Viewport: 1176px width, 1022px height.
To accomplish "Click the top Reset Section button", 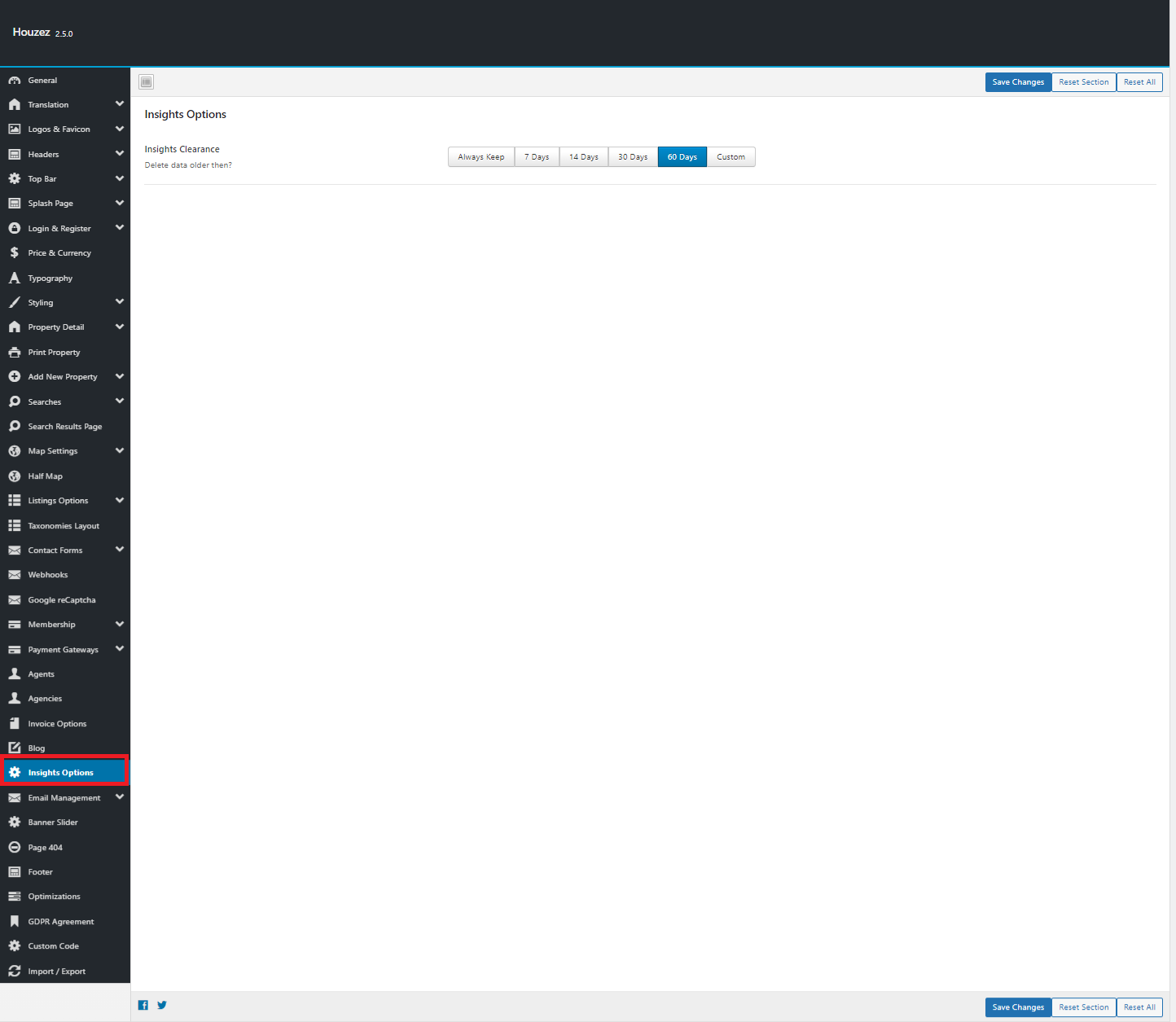I will (x=1084, y=82).
